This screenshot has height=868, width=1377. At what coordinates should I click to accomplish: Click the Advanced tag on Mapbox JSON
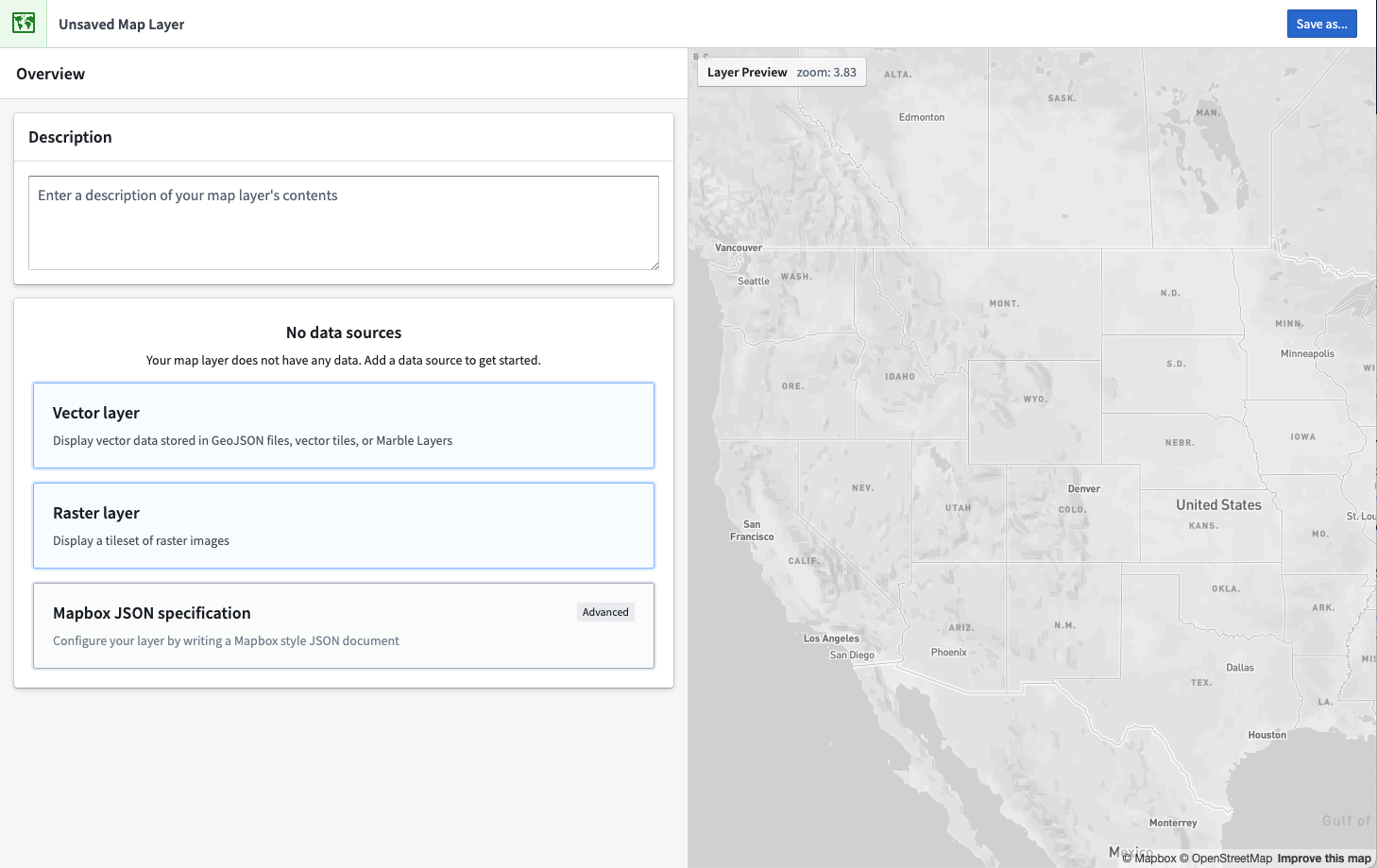click(605, 612)
